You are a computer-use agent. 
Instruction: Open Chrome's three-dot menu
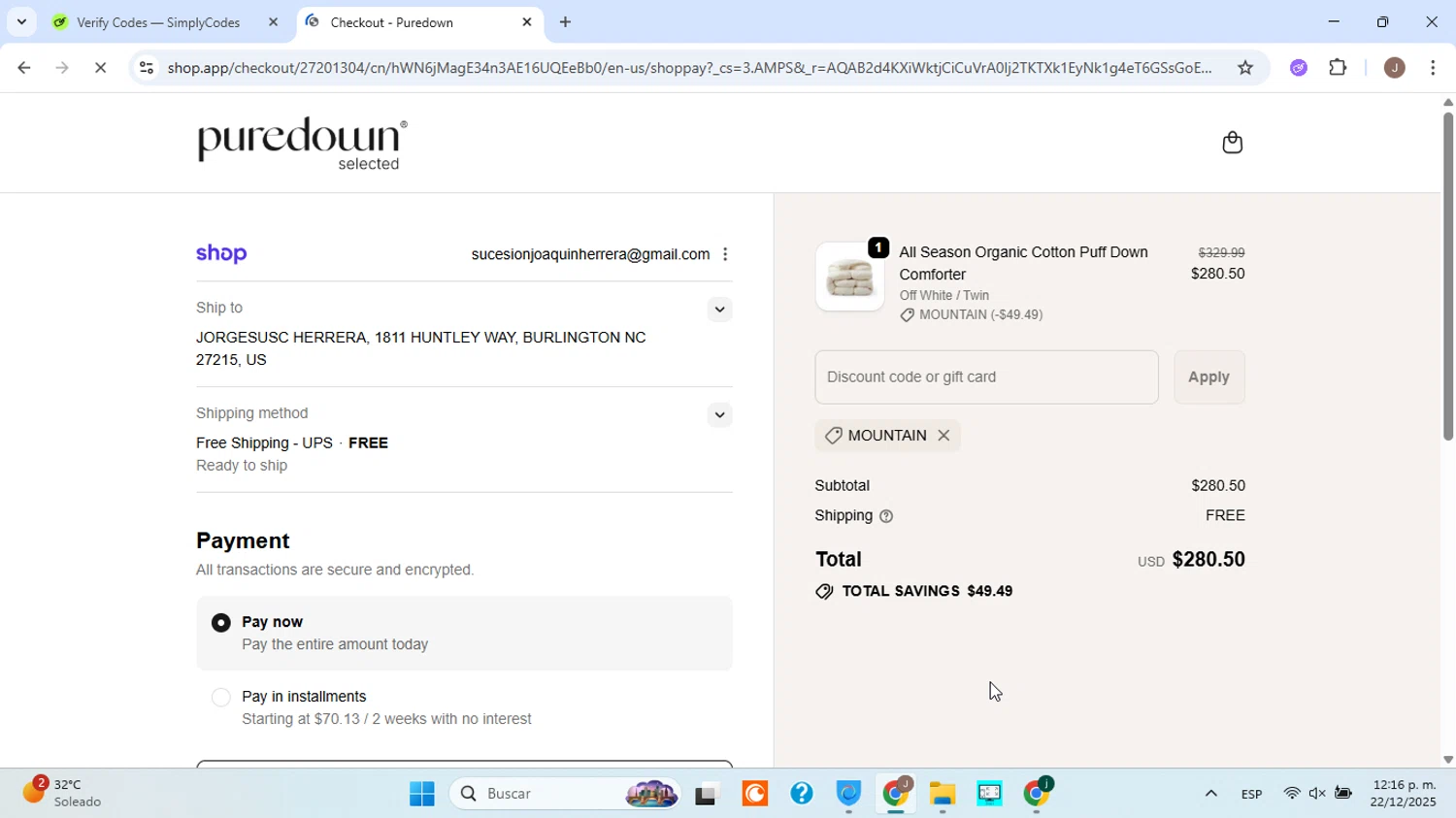click(x=1434, y=68)
